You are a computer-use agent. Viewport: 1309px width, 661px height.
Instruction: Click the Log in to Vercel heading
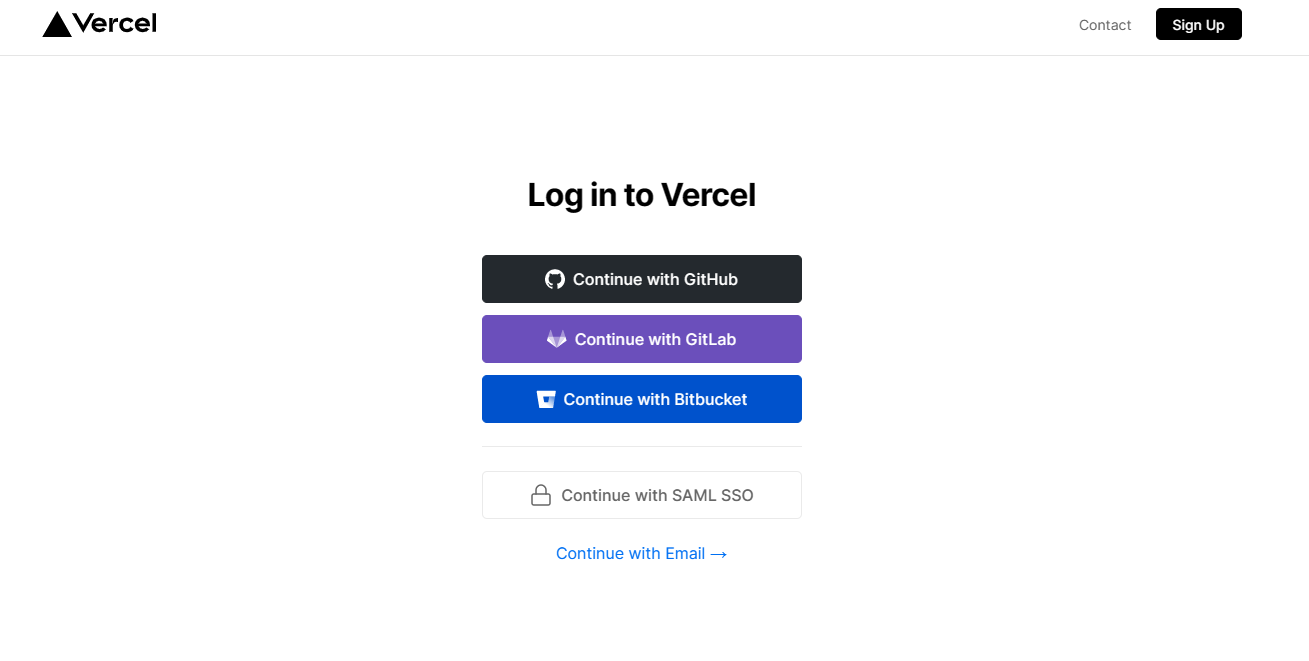click(x=642, y=194)
